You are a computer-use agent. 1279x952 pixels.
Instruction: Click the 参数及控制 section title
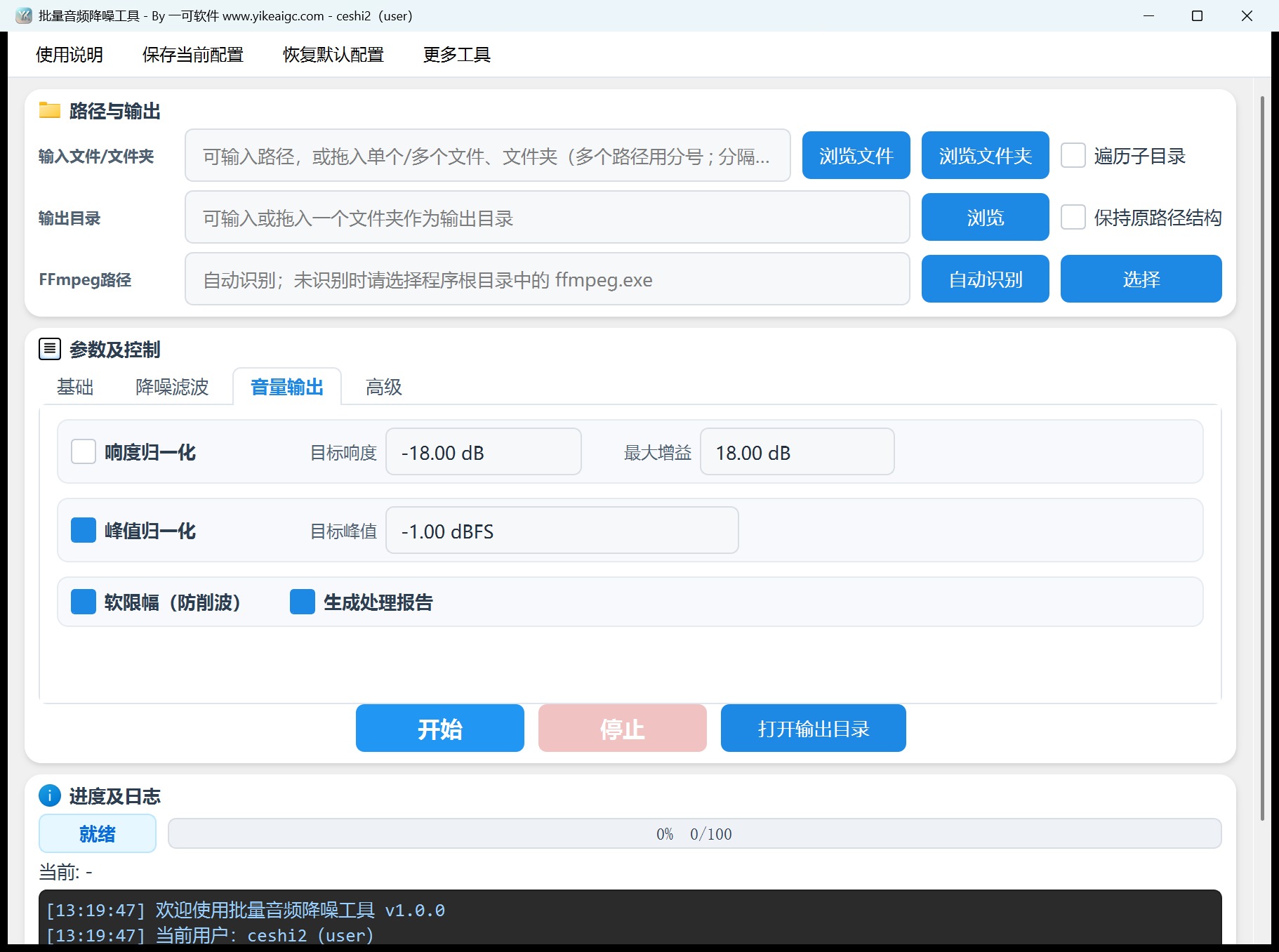[115, 349]
